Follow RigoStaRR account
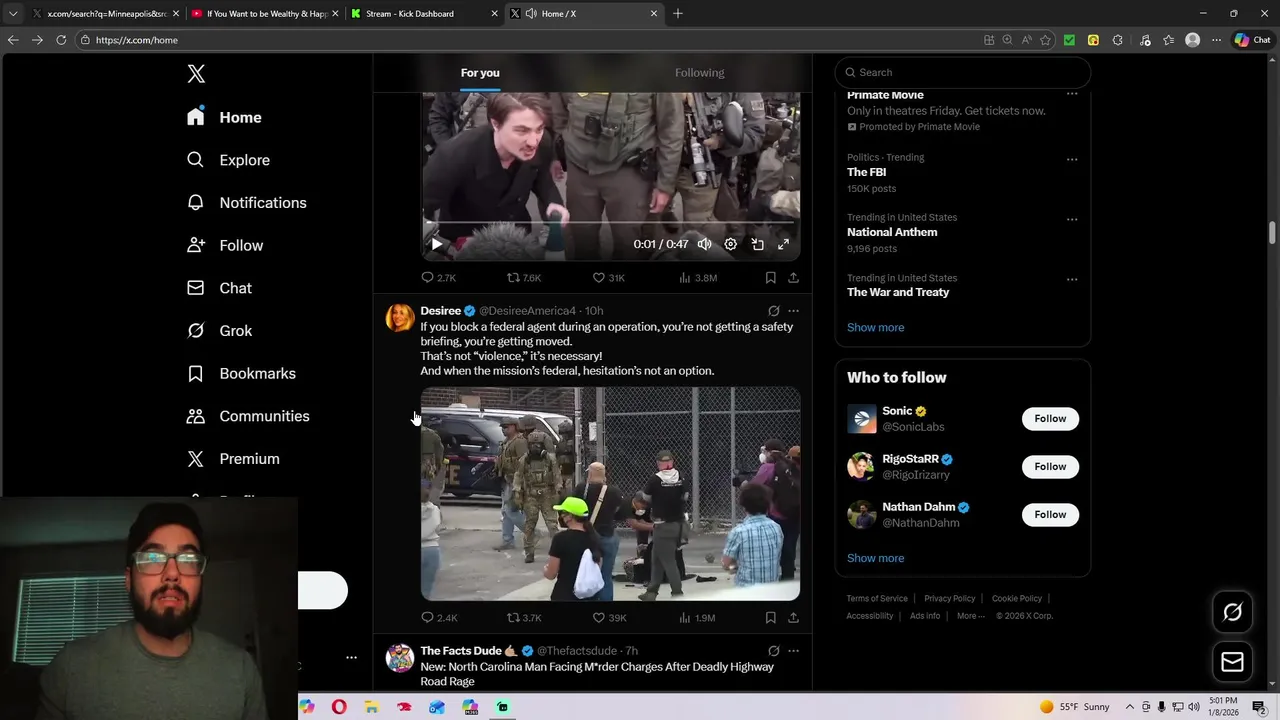This screenshot has height=720, width=1280. [1050, 467]
